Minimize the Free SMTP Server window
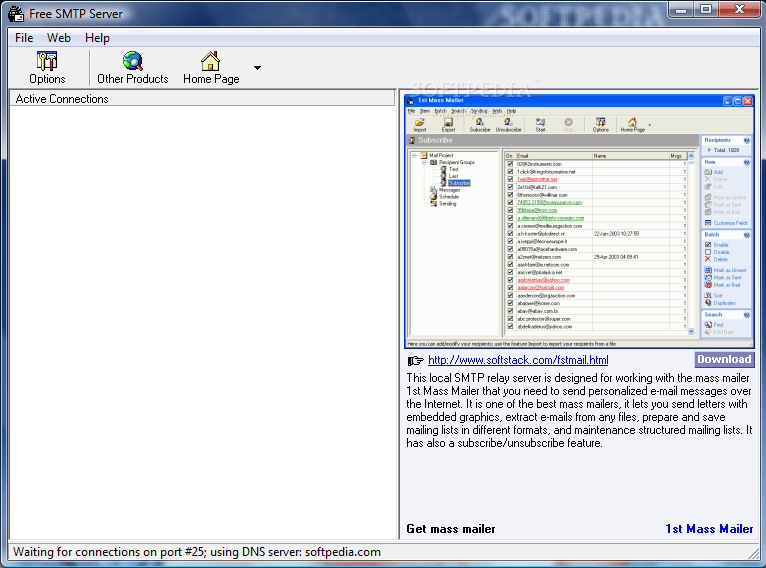This screenshot has width=766, height=568. click(x=681, y=9)
